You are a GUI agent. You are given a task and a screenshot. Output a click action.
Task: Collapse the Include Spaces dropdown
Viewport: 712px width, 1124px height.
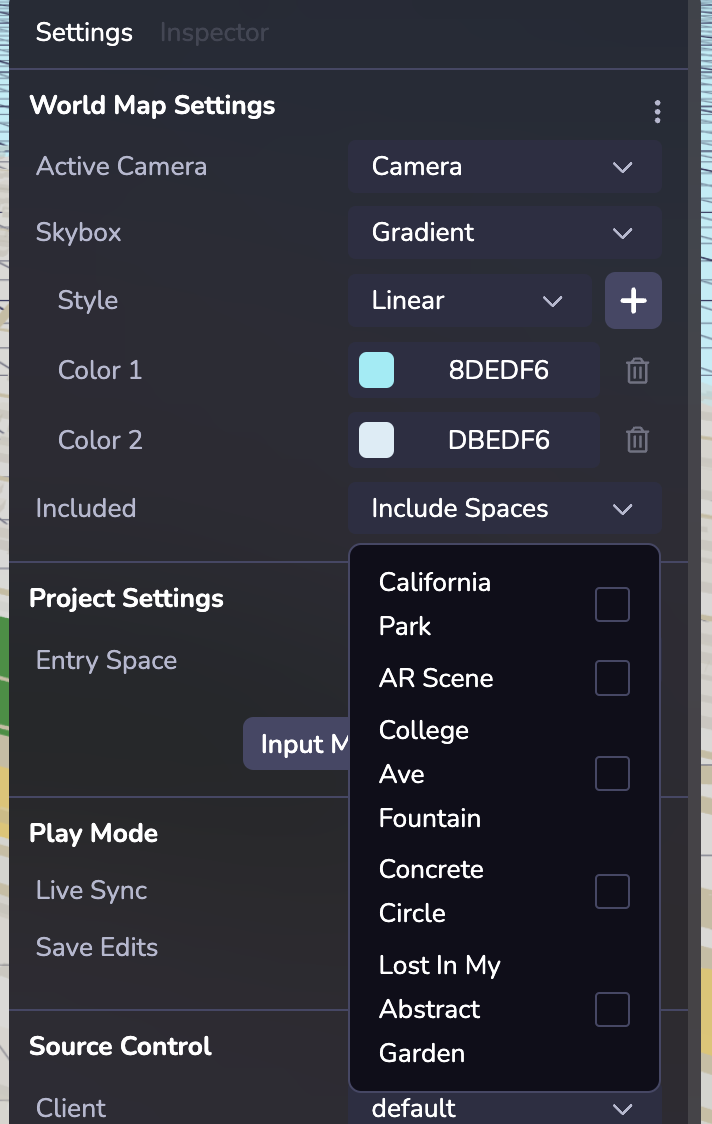pos(504,508)
